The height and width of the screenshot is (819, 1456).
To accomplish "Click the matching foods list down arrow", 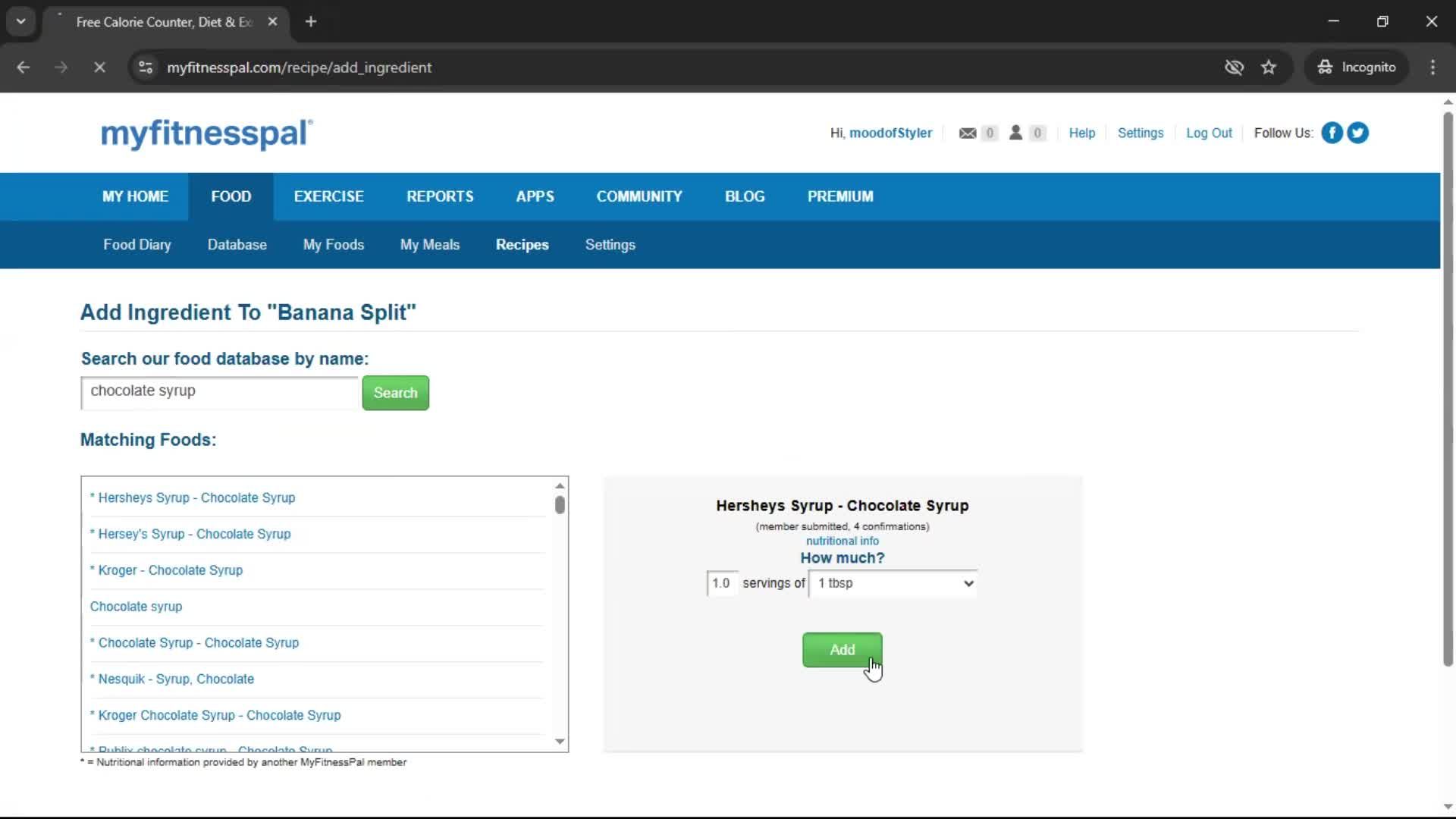I will (560, 742).
